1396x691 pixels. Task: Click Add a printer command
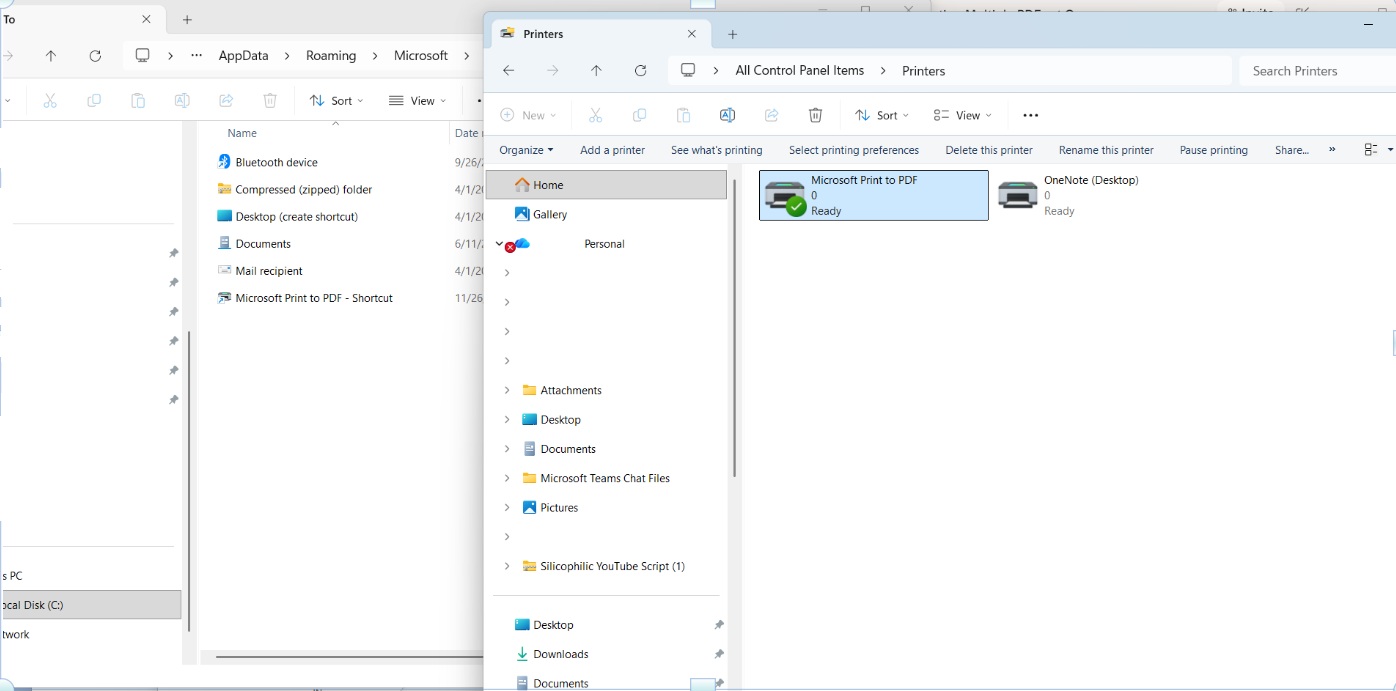point(612,150)
